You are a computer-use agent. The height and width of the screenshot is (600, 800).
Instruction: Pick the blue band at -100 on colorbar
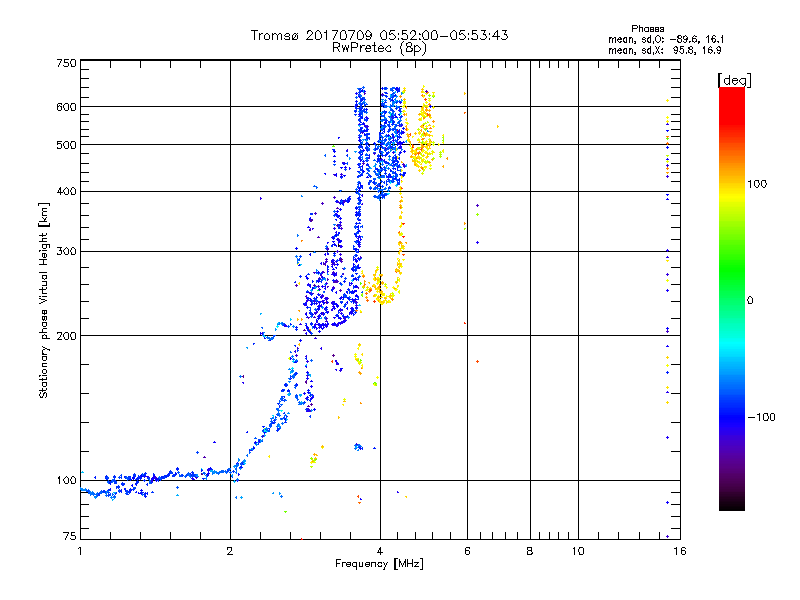pyautogui.click(x=731, y=416)
